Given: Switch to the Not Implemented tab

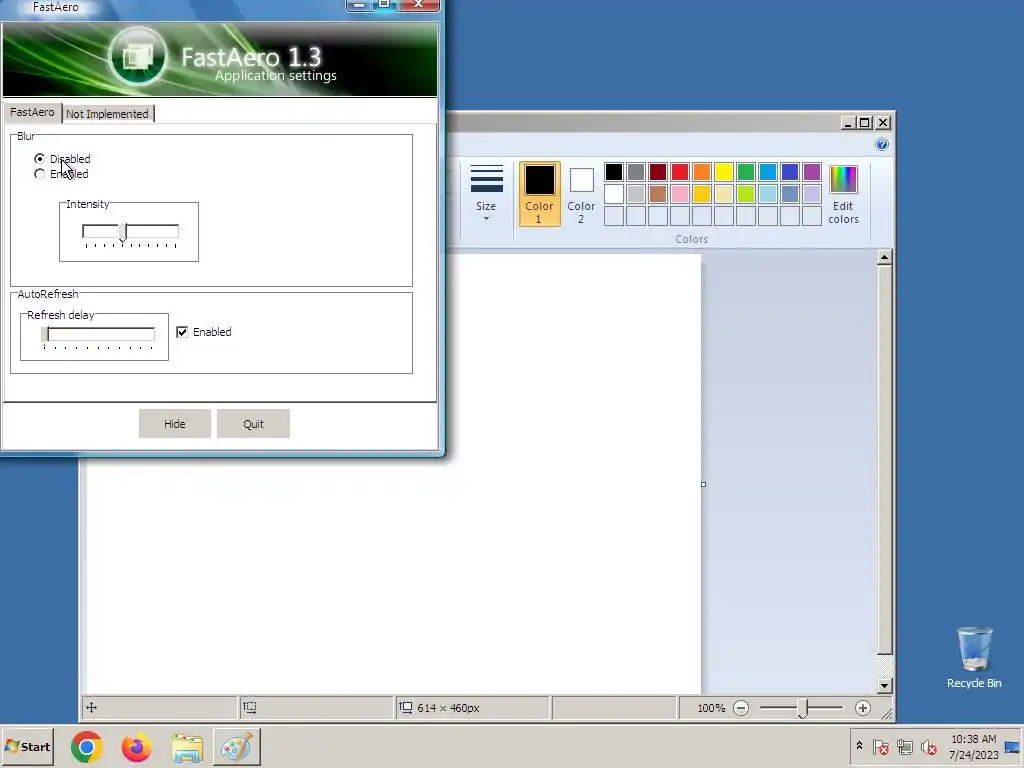Looking at the screenshot, I should [108, 114].
